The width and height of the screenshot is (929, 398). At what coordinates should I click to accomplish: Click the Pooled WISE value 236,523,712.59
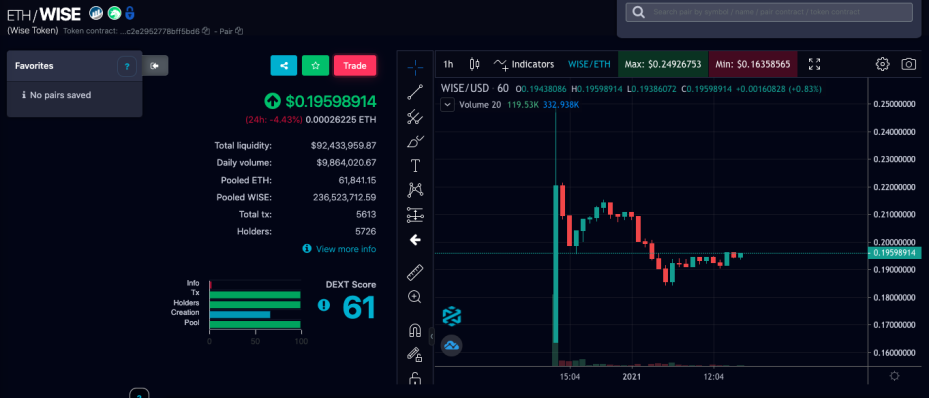click(x=344, y=197)
